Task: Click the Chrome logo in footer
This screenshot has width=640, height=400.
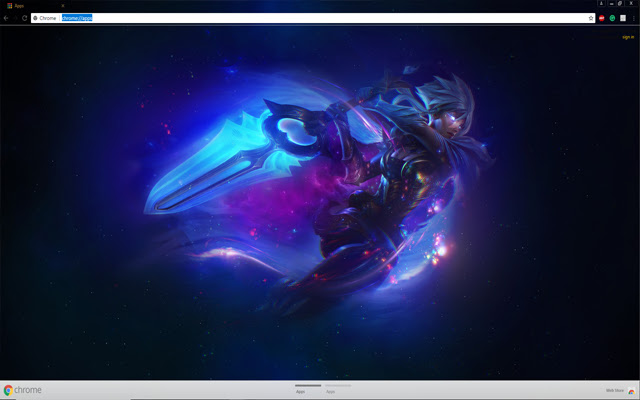Action: 22,390
